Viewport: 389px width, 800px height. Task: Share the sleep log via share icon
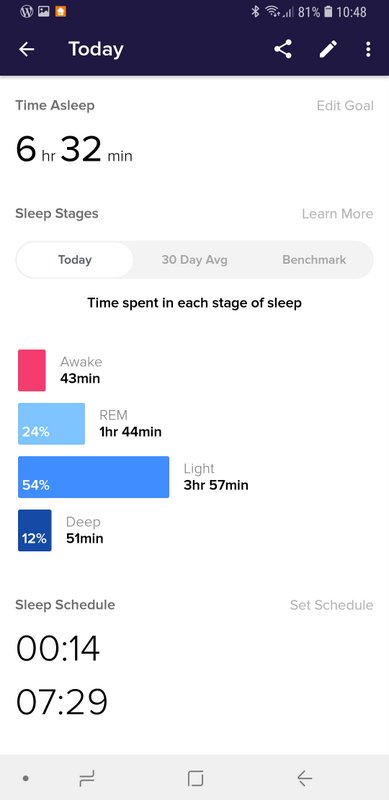pyautogui.click(x=283, y=49)
